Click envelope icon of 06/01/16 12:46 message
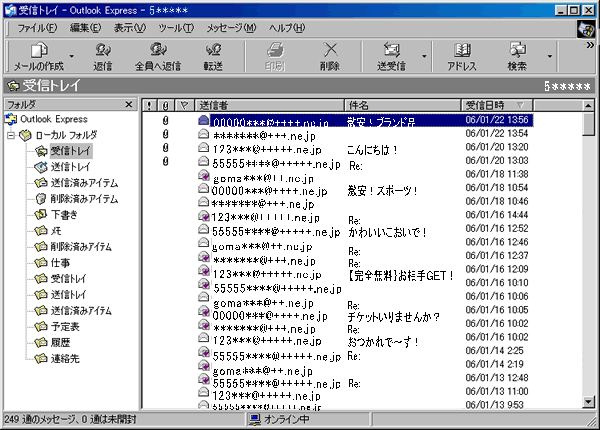Screen dimensions: 600x430 (x=204, y=243)
